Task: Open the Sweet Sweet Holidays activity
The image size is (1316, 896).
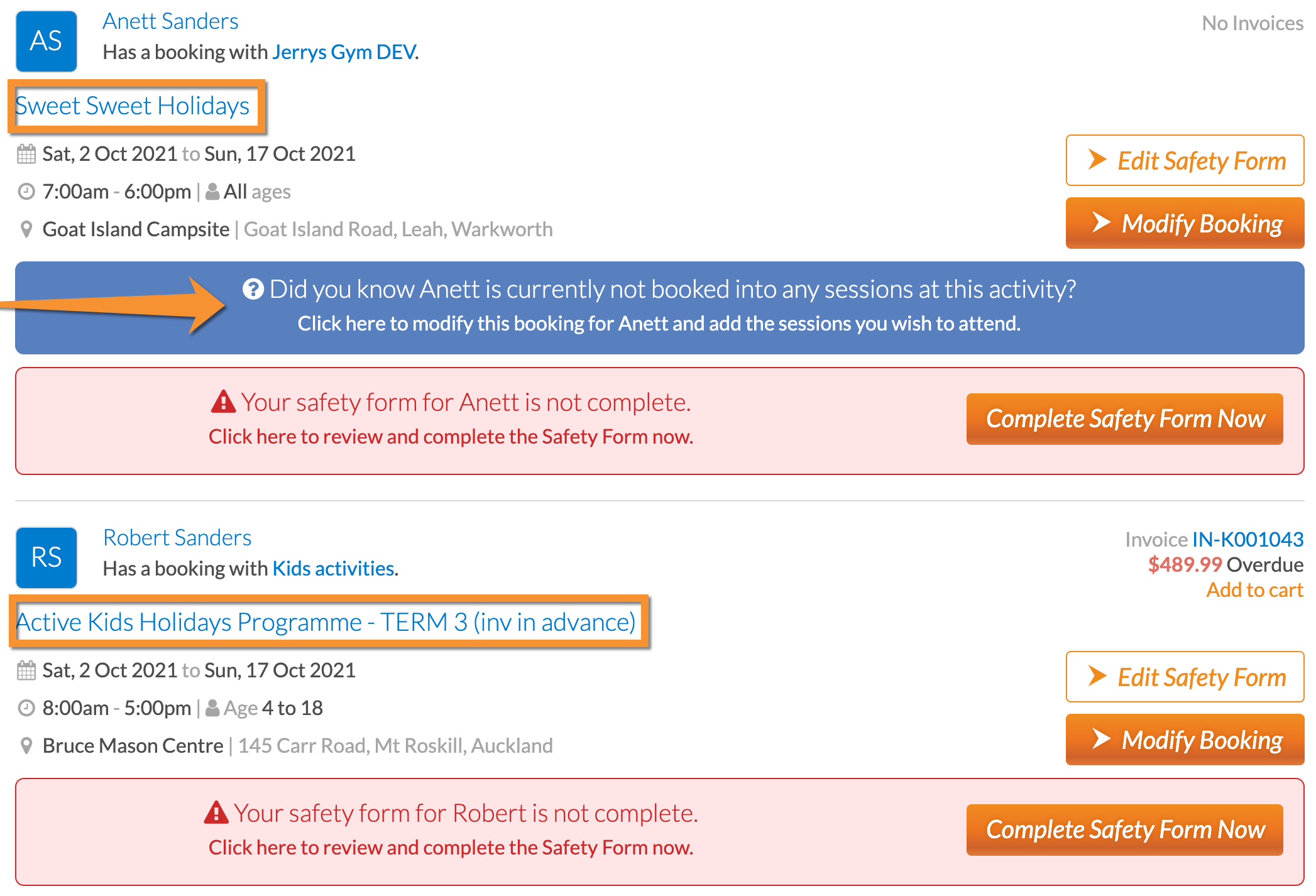Action: (x=133, y=106)
